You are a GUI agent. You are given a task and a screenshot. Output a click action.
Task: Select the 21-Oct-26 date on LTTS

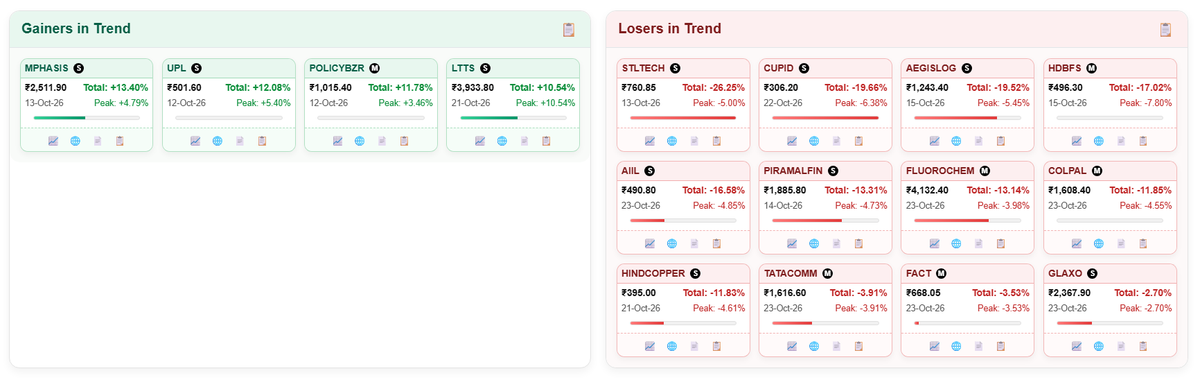(471, 103)
